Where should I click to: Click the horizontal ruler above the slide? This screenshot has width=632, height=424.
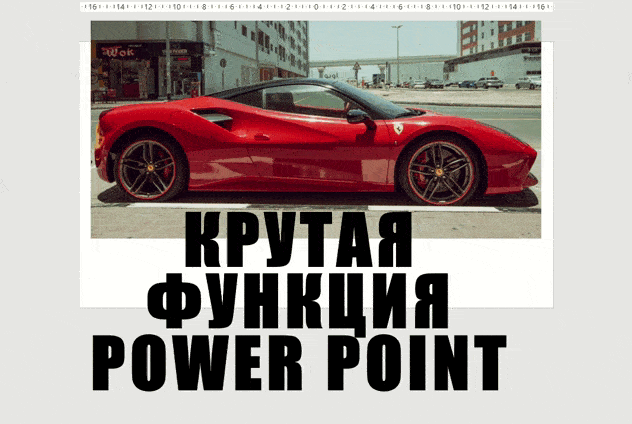coord(316,7)
